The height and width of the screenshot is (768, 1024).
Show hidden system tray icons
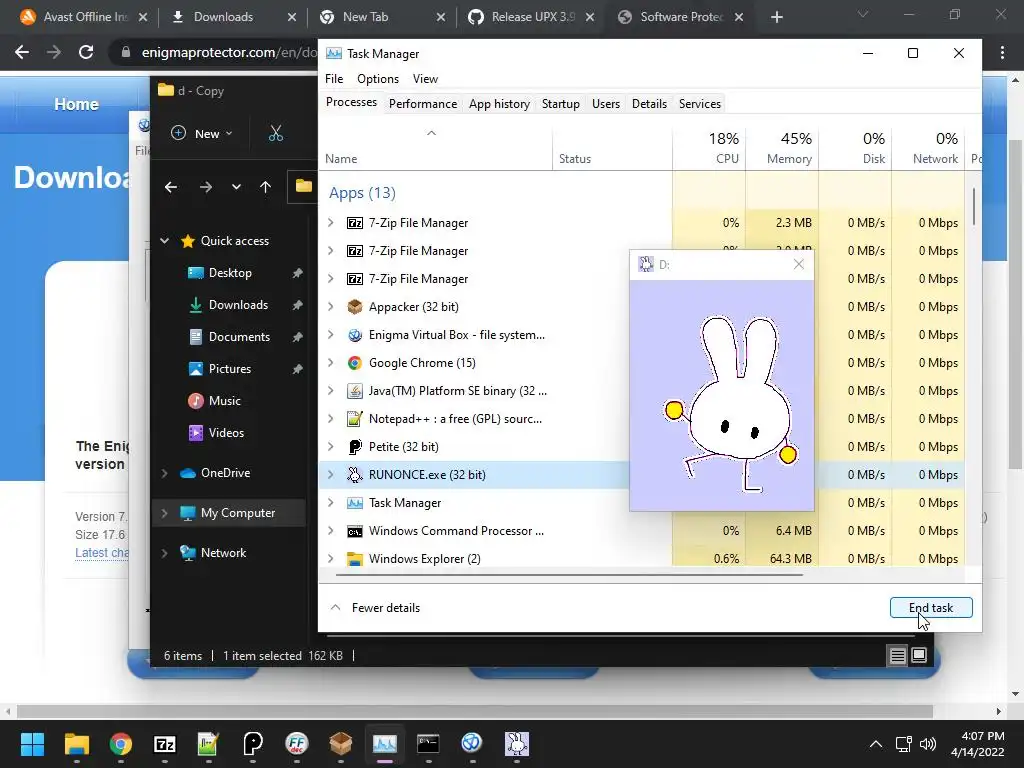(x=876, y=744)
